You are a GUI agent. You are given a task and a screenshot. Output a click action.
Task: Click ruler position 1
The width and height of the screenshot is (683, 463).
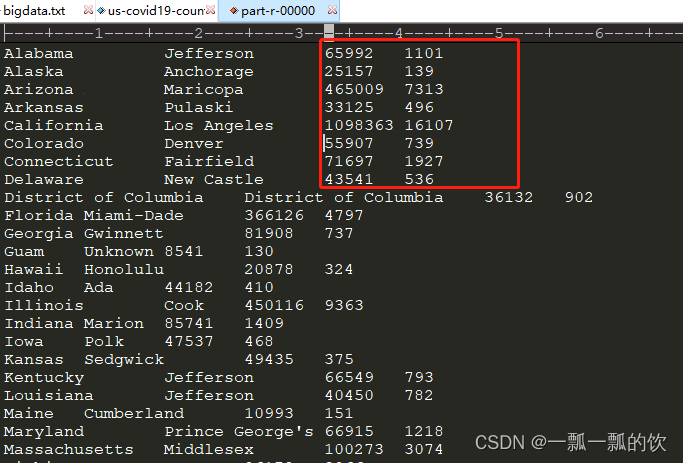point(99,33)
